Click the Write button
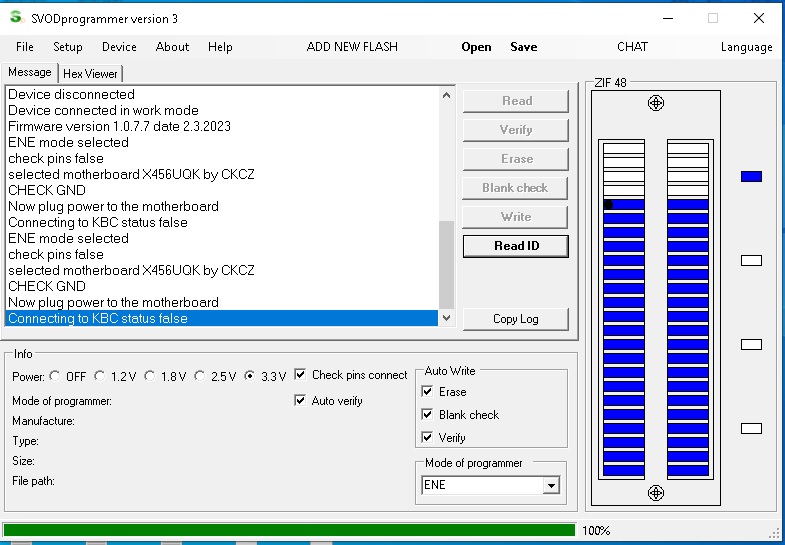The image size is (785, 545). pos(516,217)
